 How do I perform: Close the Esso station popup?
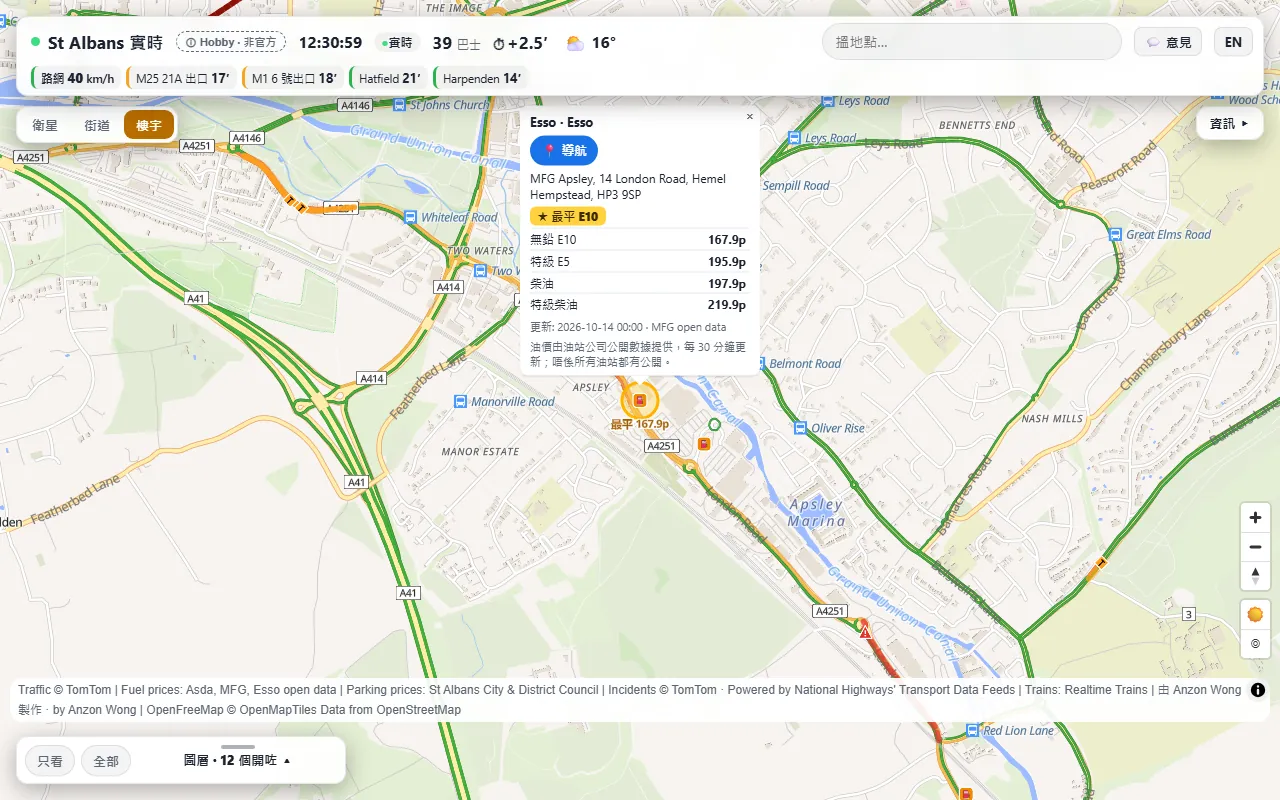click(750, 117)
